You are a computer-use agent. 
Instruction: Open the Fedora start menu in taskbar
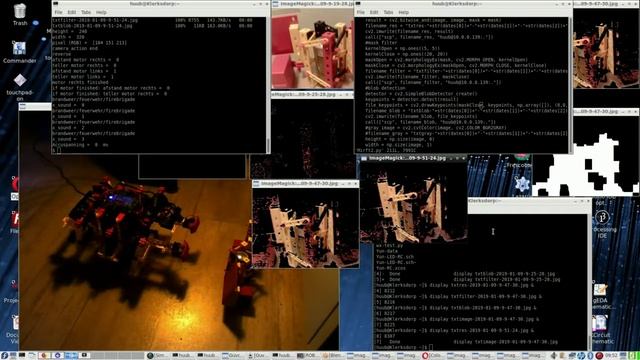(x=4, y=356)
